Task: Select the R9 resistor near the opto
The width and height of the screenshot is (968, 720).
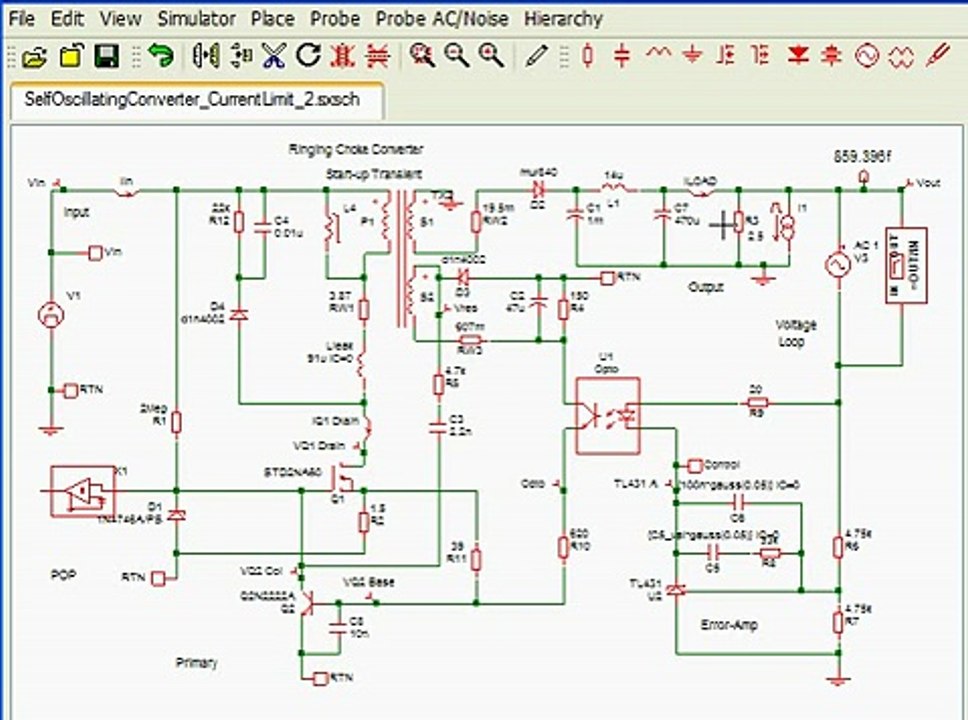Action: click(757, 403)
